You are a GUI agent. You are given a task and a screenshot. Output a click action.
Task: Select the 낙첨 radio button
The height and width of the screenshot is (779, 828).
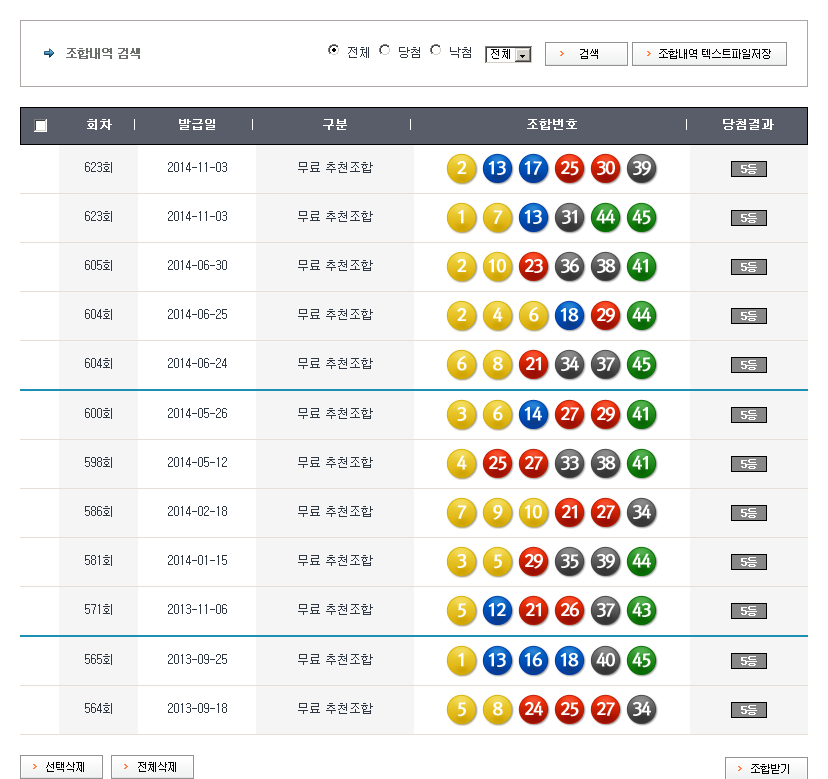coord(436,51)
